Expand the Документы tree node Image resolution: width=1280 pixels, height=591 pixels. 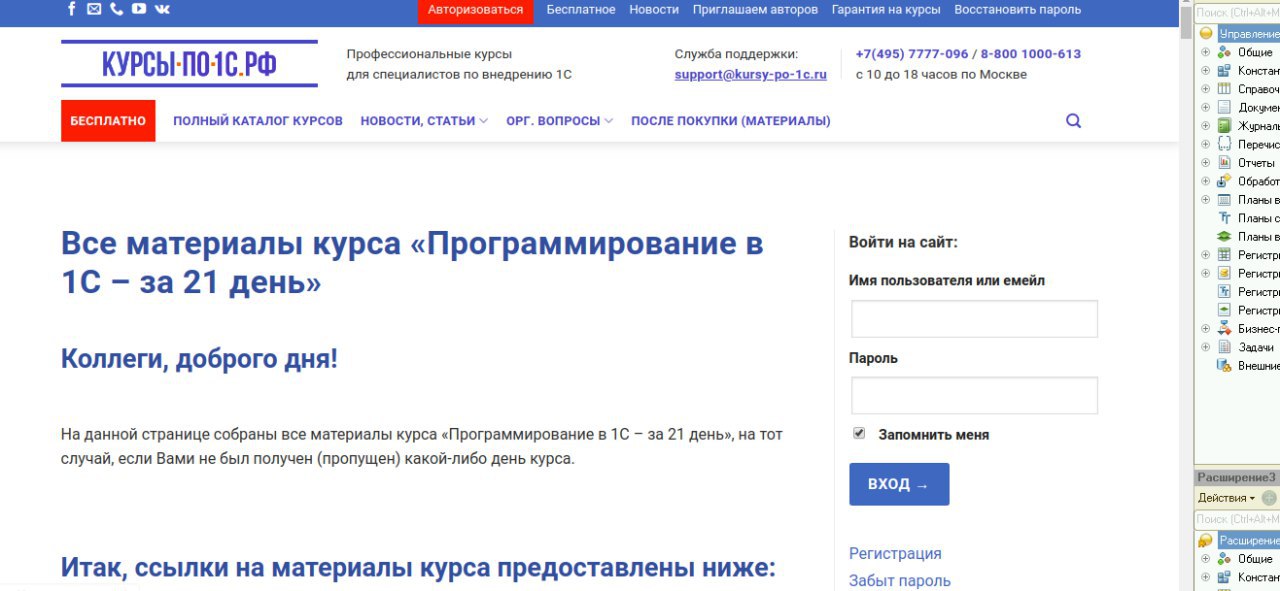[1205, 107]
